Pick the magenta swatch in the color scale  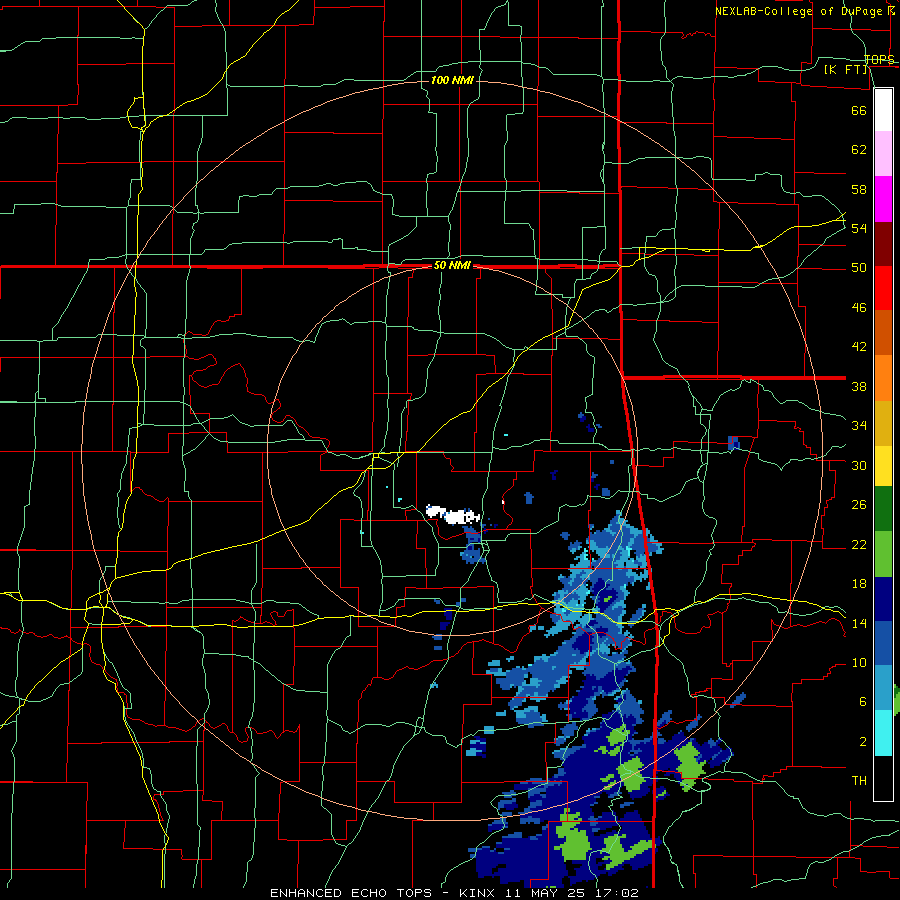[883, 199]
